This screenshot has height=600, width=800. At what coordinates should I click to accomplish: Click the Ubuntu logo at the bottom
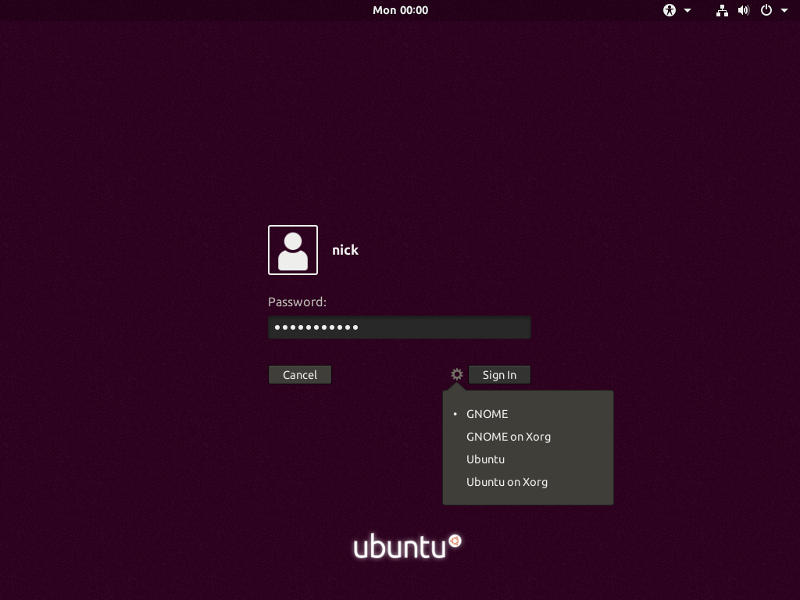point(408,544)
